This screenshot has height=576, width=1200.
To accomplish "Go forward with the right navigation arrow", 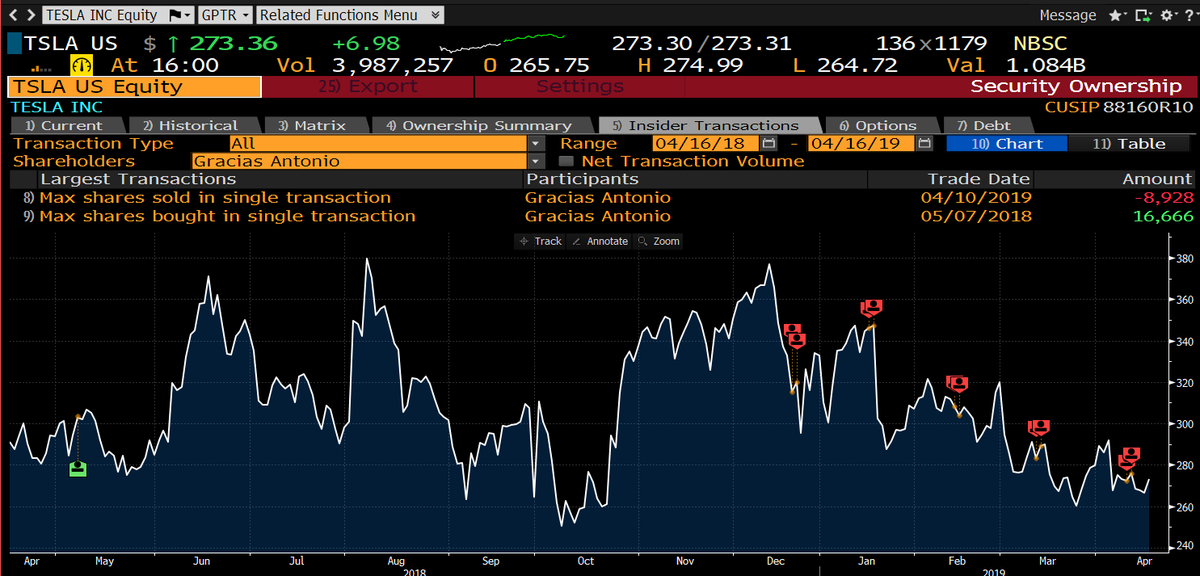I will (29, 15).
